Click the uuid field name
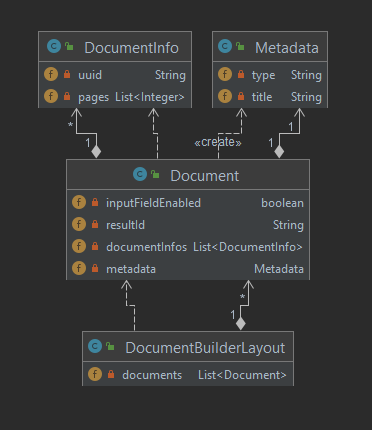Image resolution: width=372 pixels, height=430 pixels. [90, 75]
